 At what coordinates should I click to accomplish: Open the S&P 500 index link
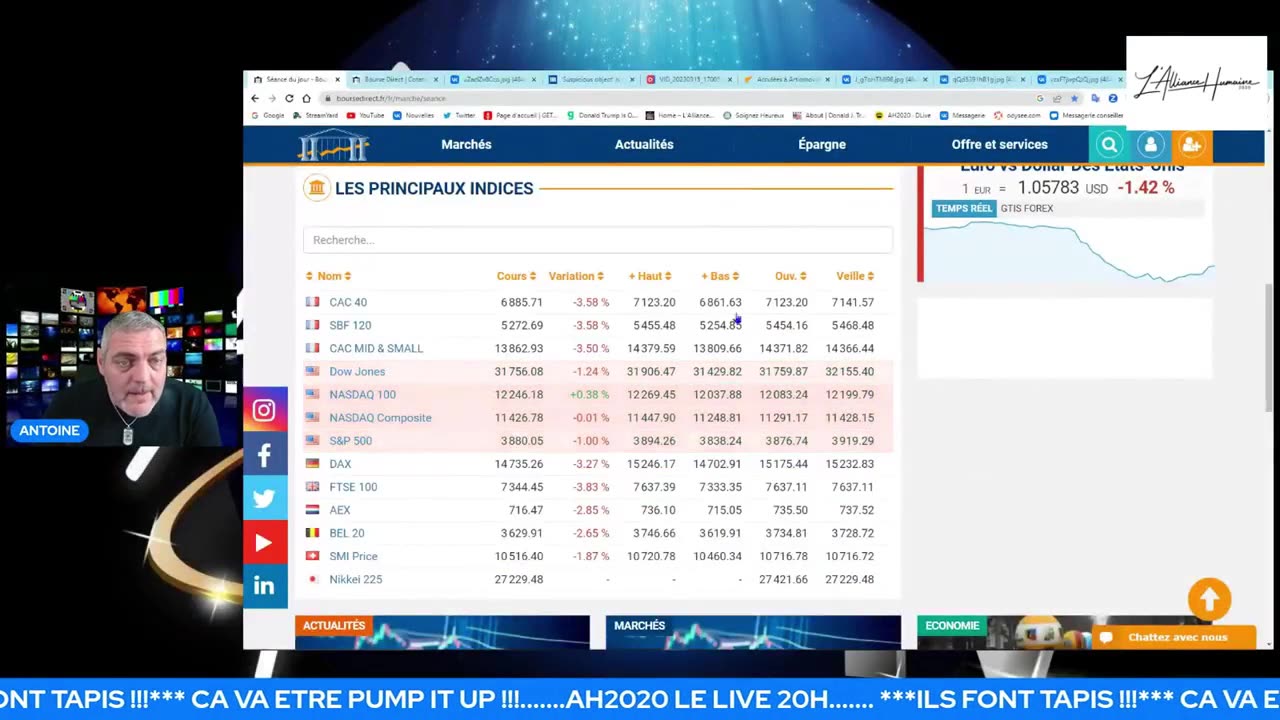350,440
